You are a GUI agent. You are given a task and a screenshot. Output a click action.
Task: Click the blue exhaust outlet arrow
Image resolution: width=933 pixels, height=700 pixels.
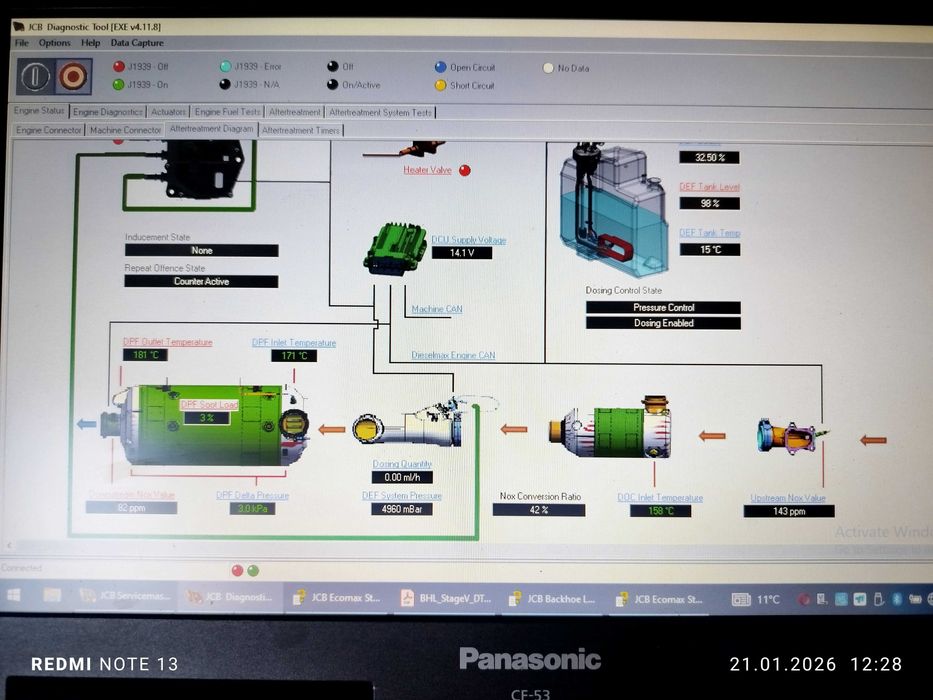[x=87, y=424]
